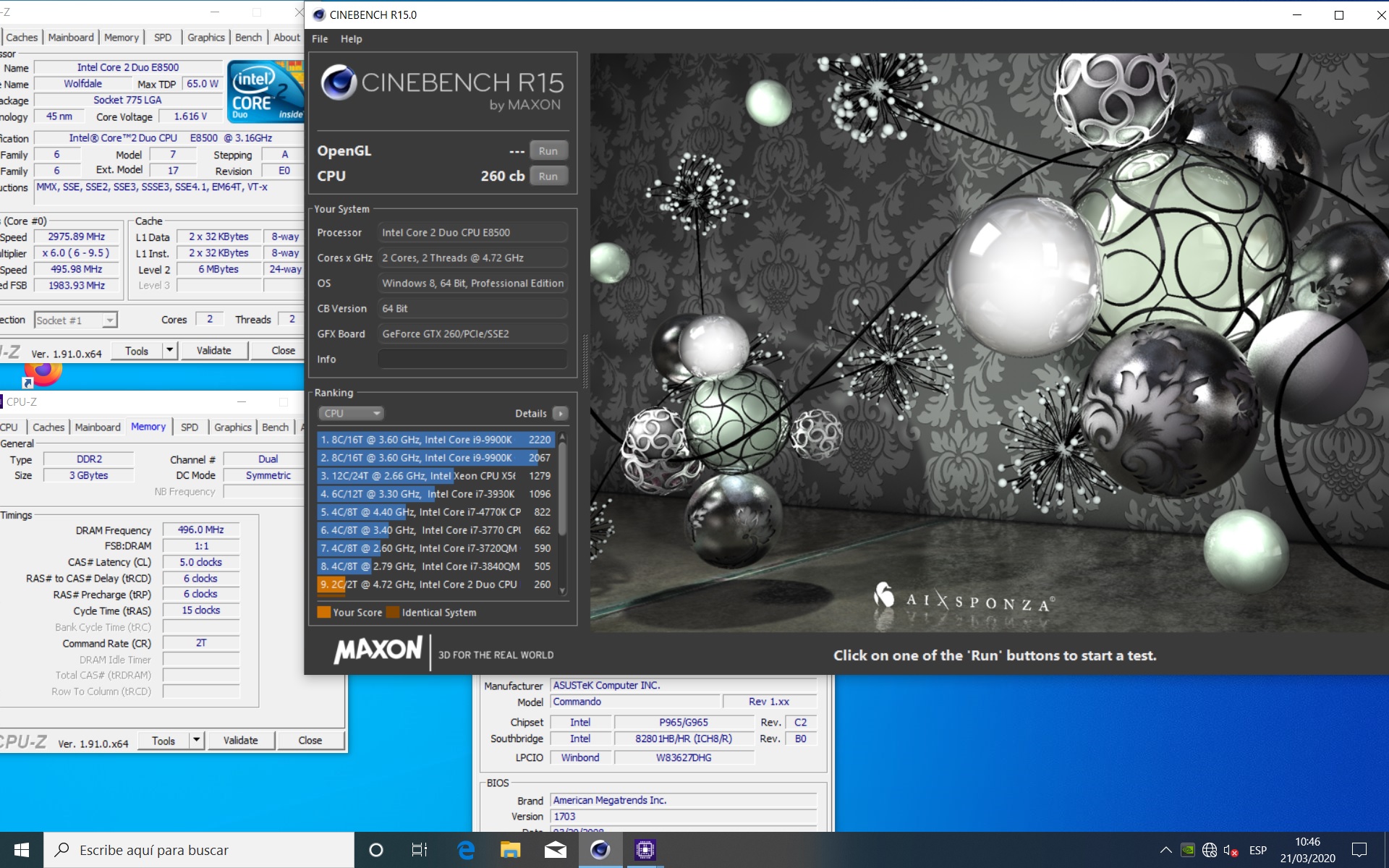The image size is (1389, 868).
Task: Click Validate in lower CPU-Z window
Action: (241, 741)
